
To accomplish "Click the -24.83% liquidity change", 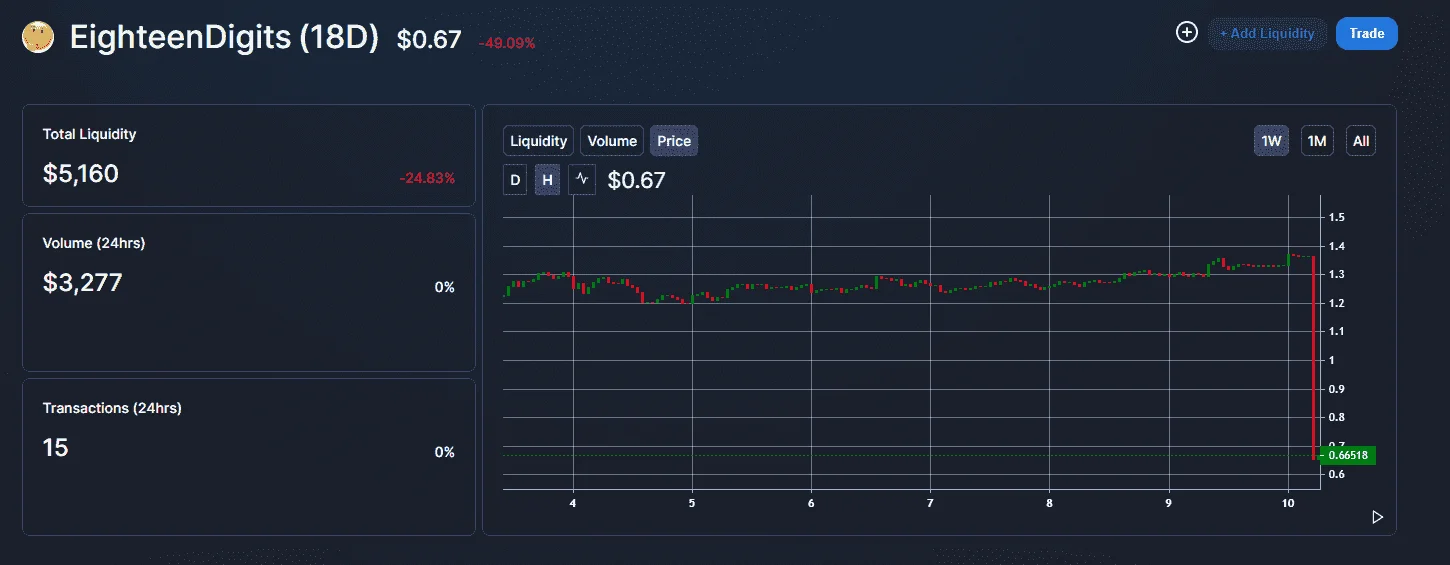I will click(427, 178).
